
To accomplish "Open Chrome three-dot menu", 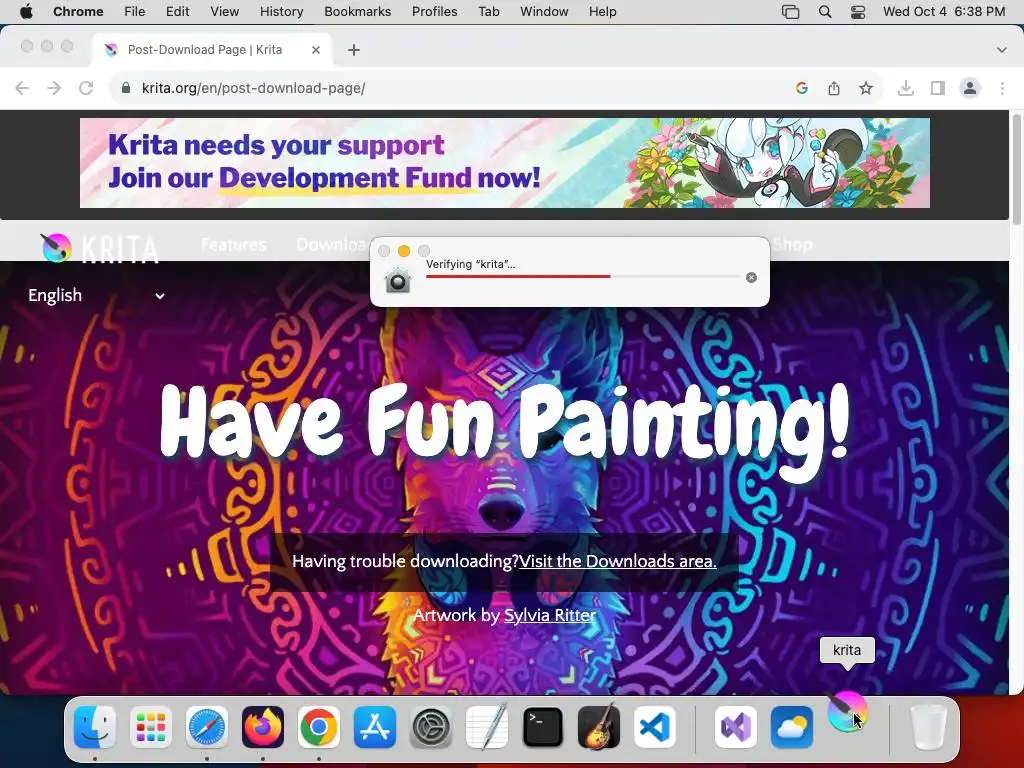I will (x=1002, y=88).
